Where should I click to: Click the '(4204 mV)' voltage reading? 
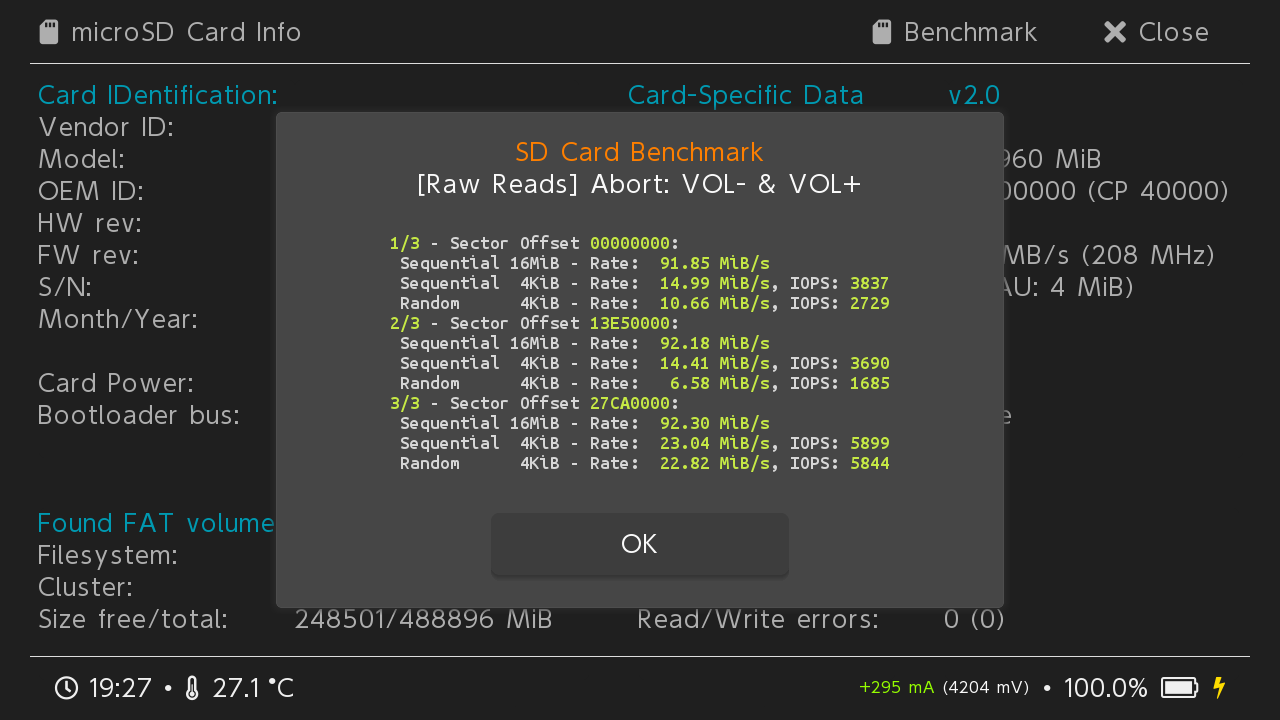point(986,687)
